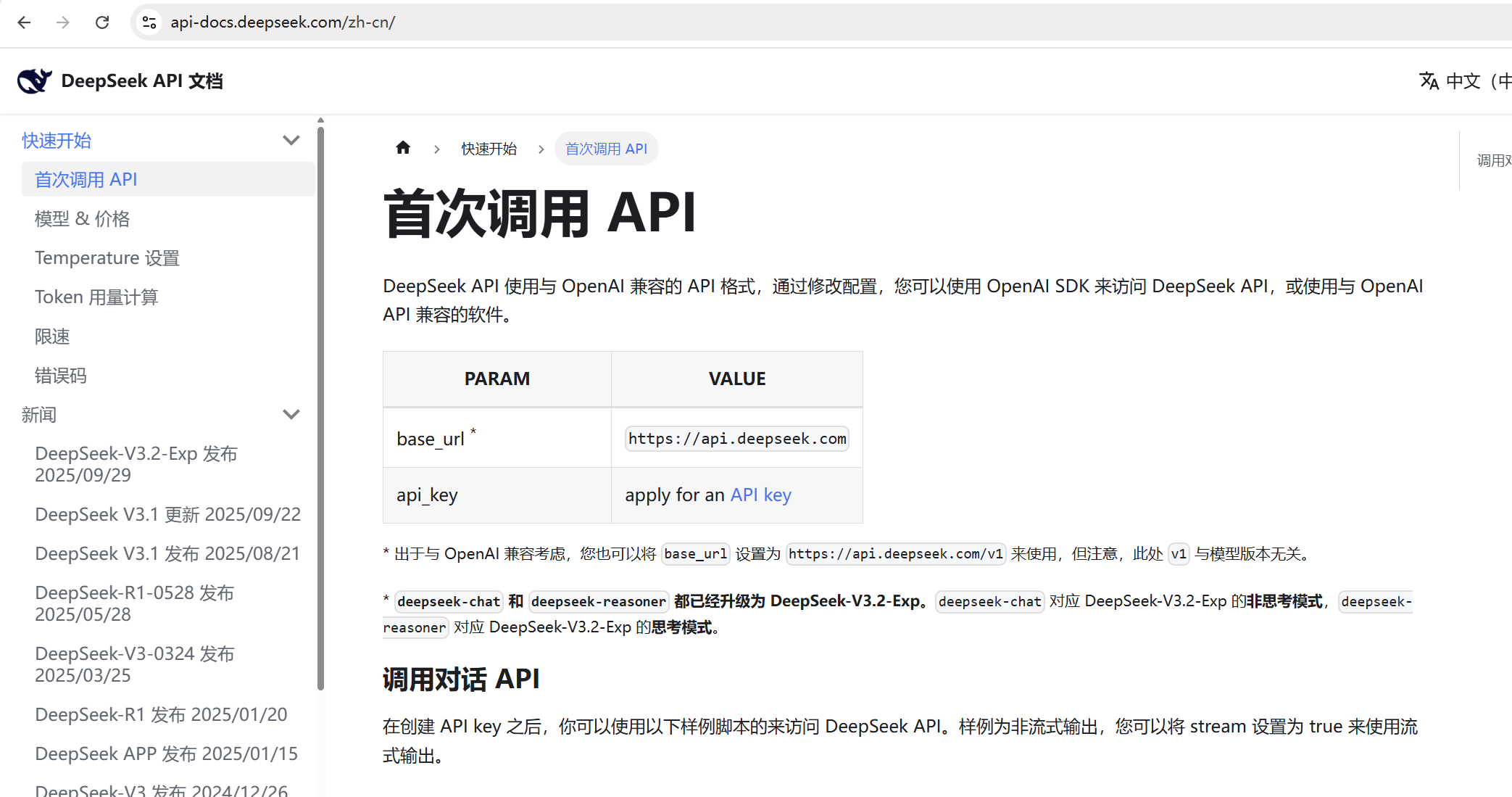Open site info icon in address bar
1512x797 pixels.
149,22
